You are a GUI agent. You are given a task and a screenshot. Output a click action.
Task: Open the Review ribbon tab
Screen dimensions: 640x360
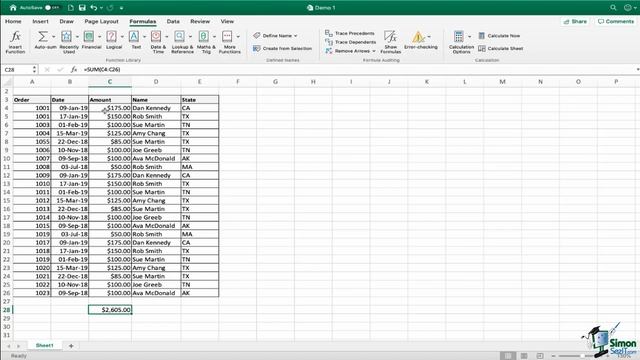click(200, 21)
